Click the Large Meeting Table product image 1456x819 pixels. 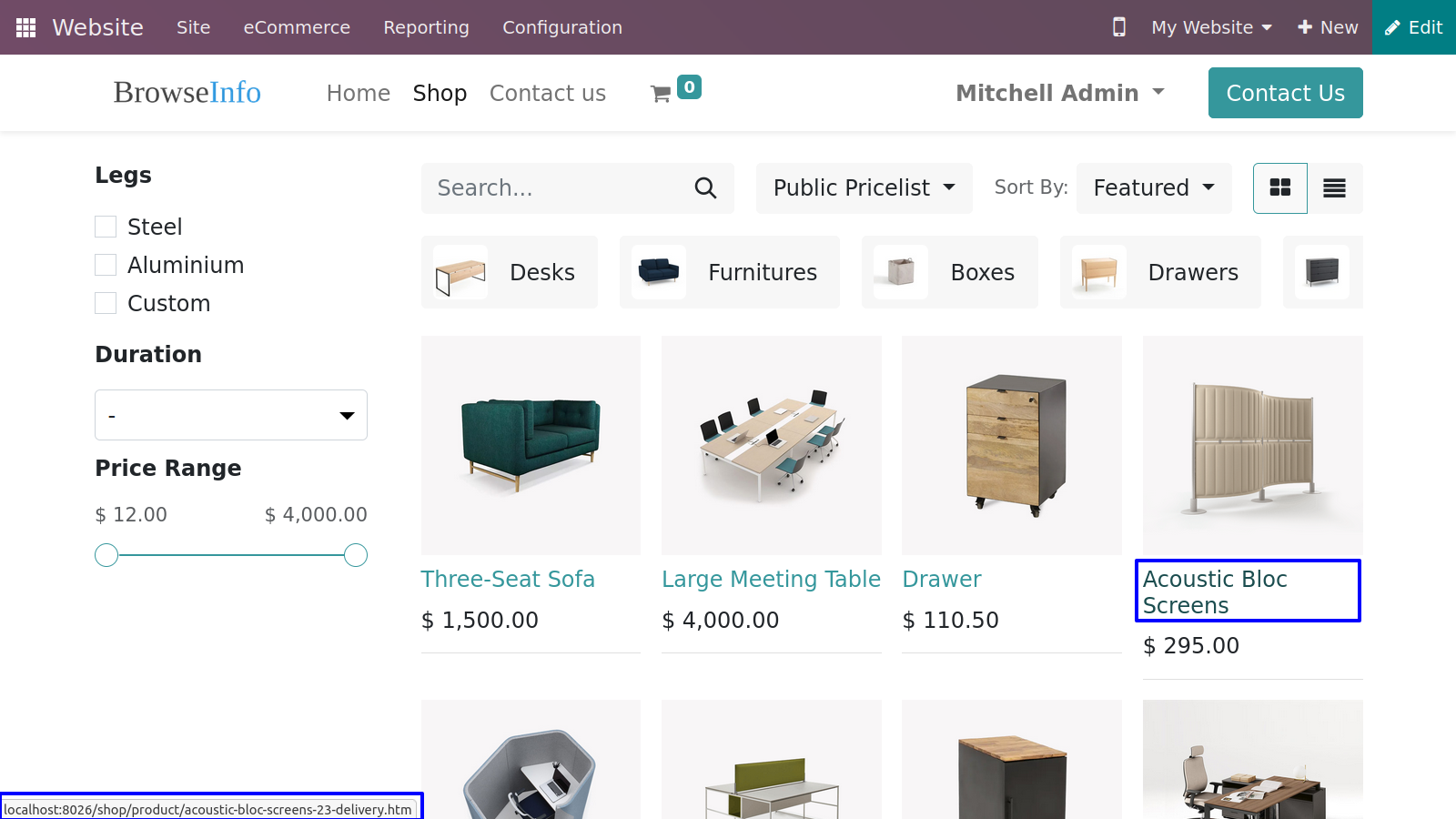pos(772,445)
